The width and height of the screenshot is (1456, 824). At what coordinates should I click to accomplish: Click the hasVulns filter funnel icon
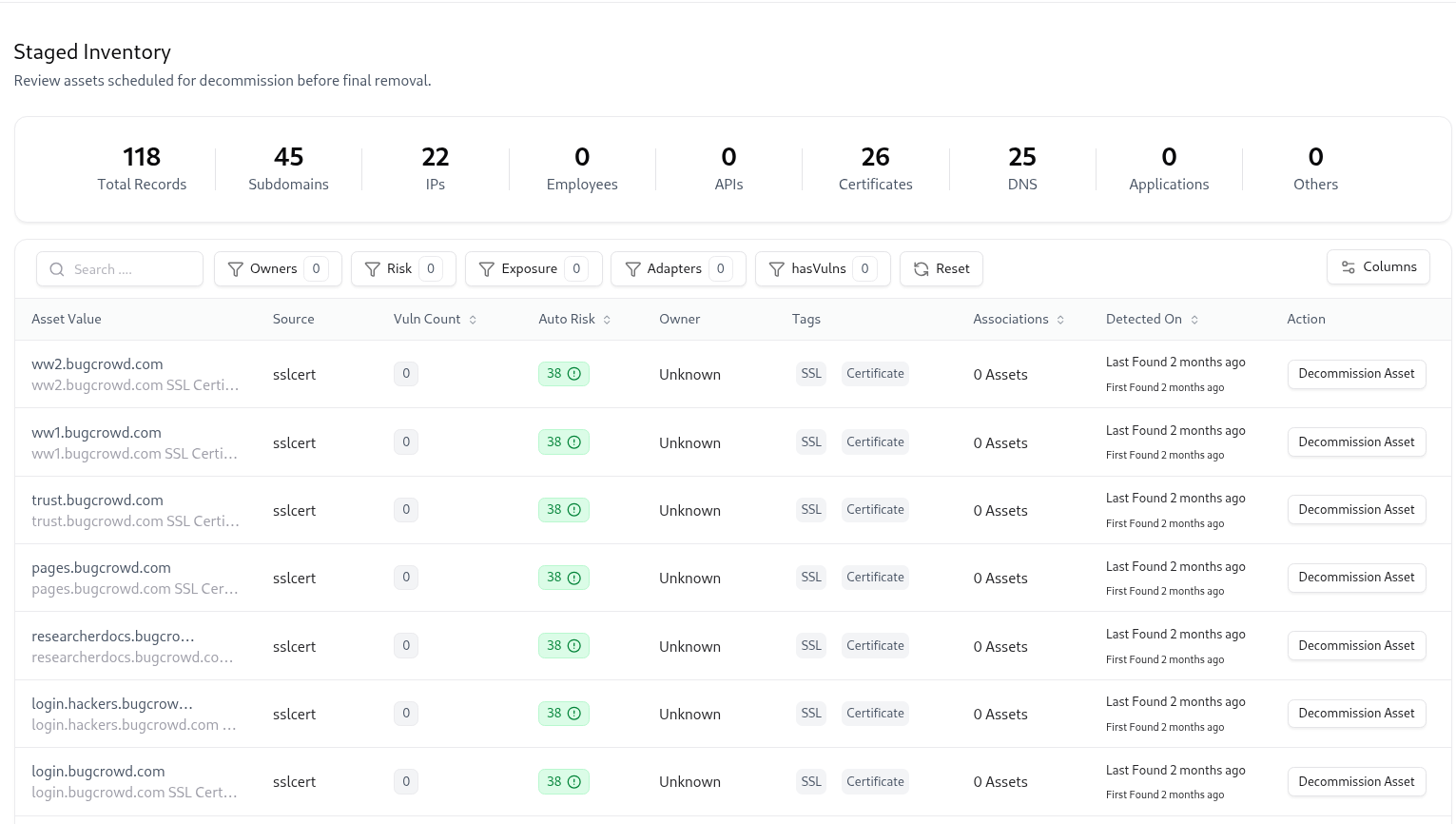[x=777, y=269]
